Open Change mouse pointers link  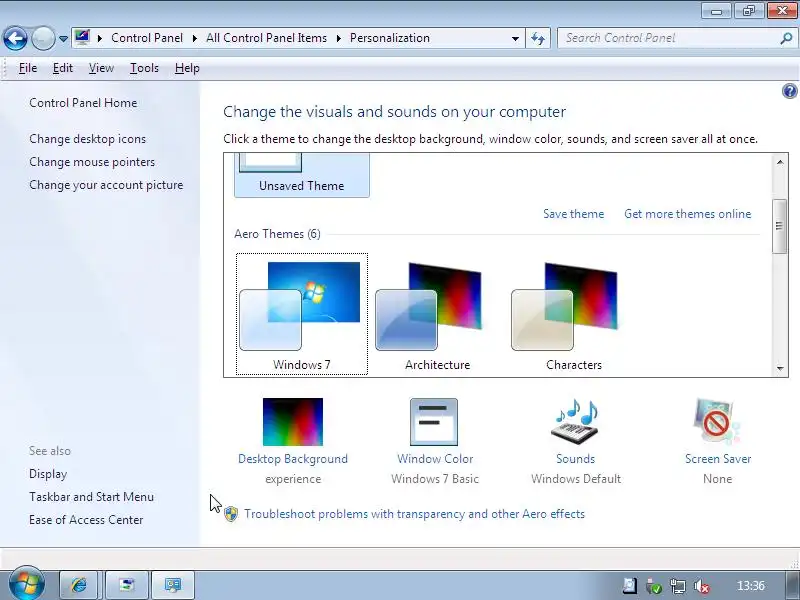(92, 162)
